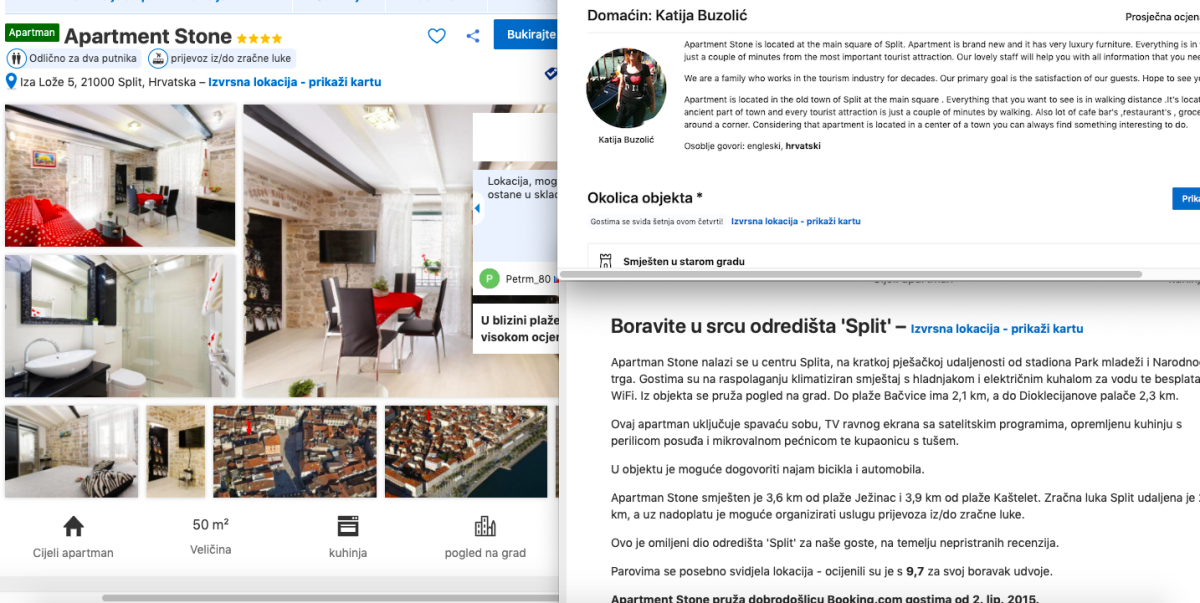Open map link beside the Split address
1200x603 pixels.
tap(294, 82)
